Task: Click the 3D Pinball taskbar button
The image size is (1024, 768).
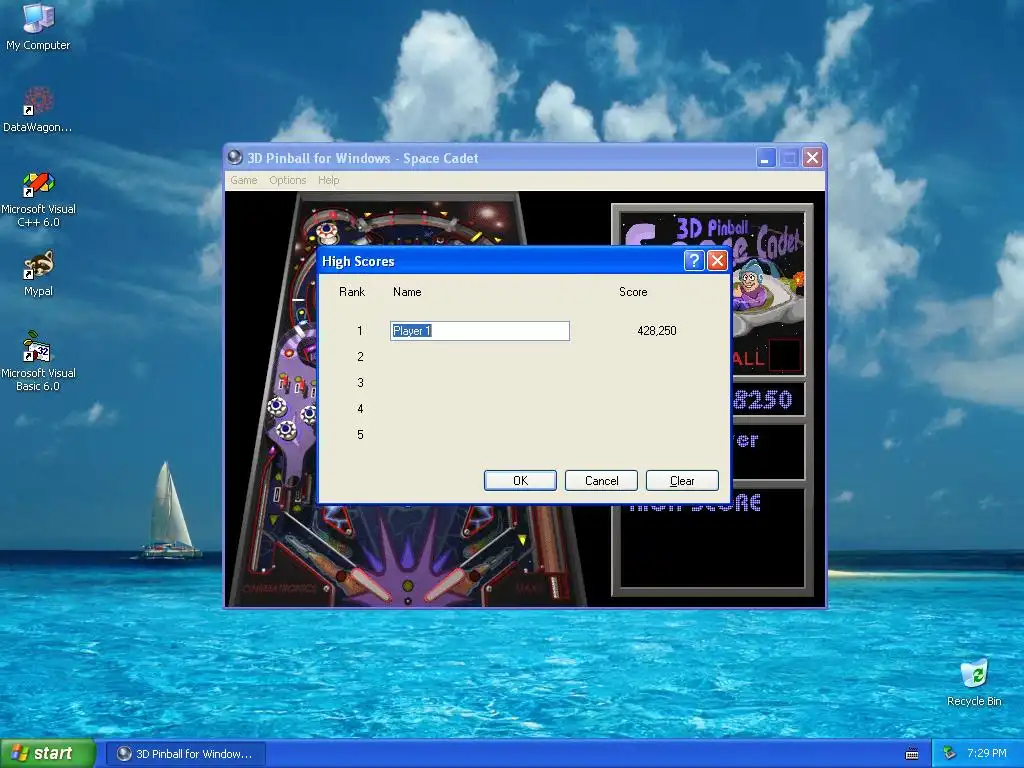Action: click(x=186, y=754)
